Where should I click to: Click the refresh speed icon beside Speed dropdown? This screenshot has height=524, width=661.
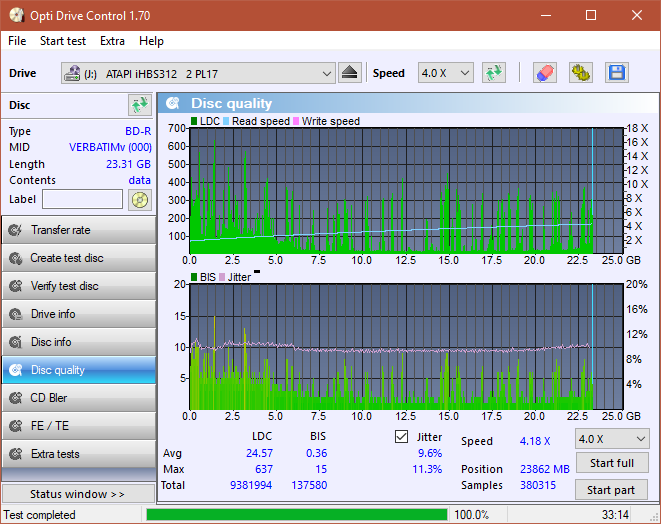coord(494,73)
